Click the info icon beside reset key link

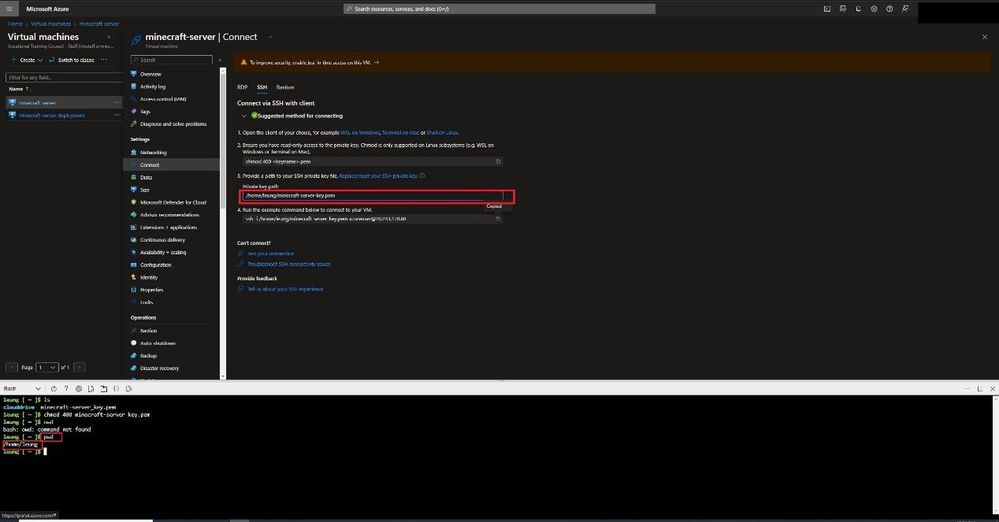click(x=422, y=176)
